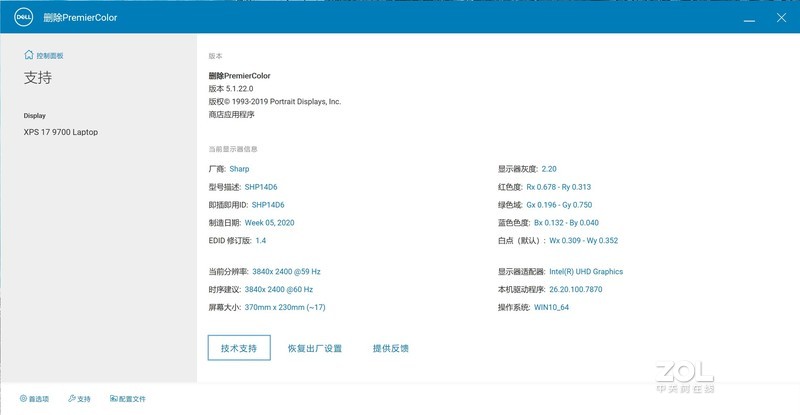Select adapter Intel(R) UHD Graphics
The width and height of the screenshot is (800, 415).
[x=586, y=272]
